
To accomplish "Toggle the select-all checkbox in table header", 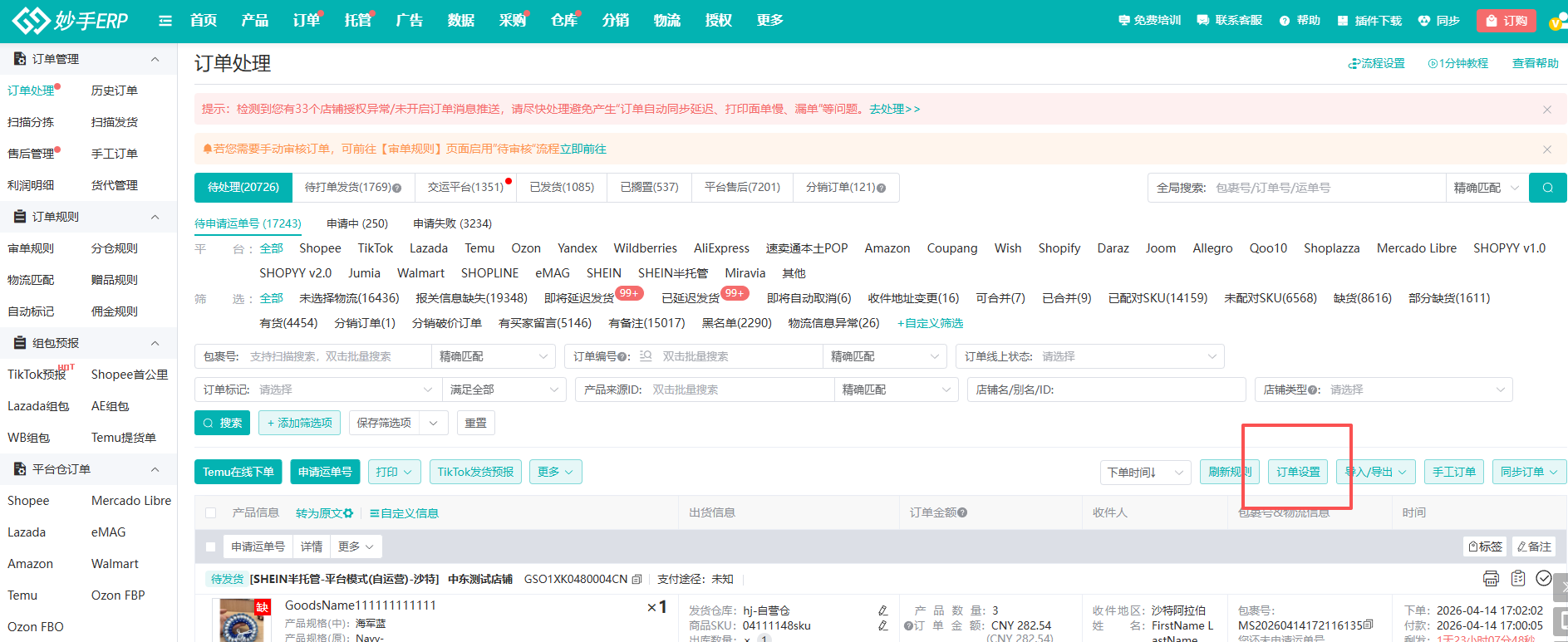I will [210, 513].
